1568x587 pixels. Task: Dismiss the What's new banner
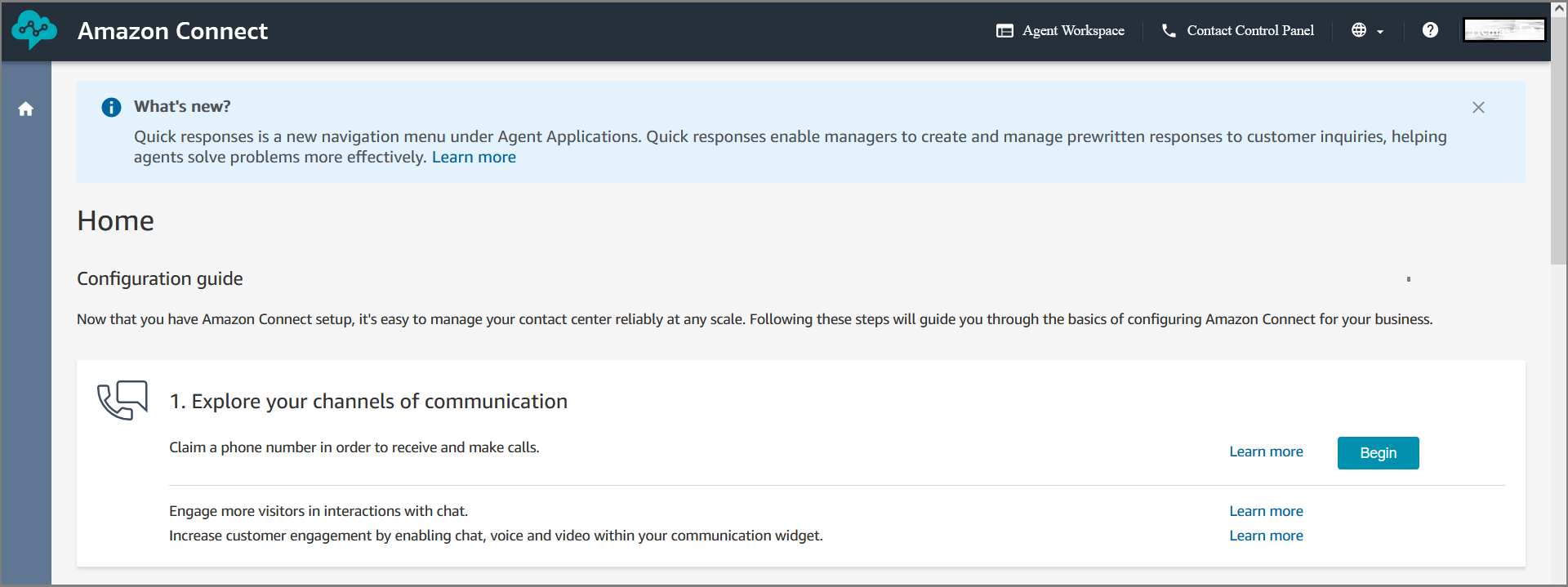[x=1478, y=107]
